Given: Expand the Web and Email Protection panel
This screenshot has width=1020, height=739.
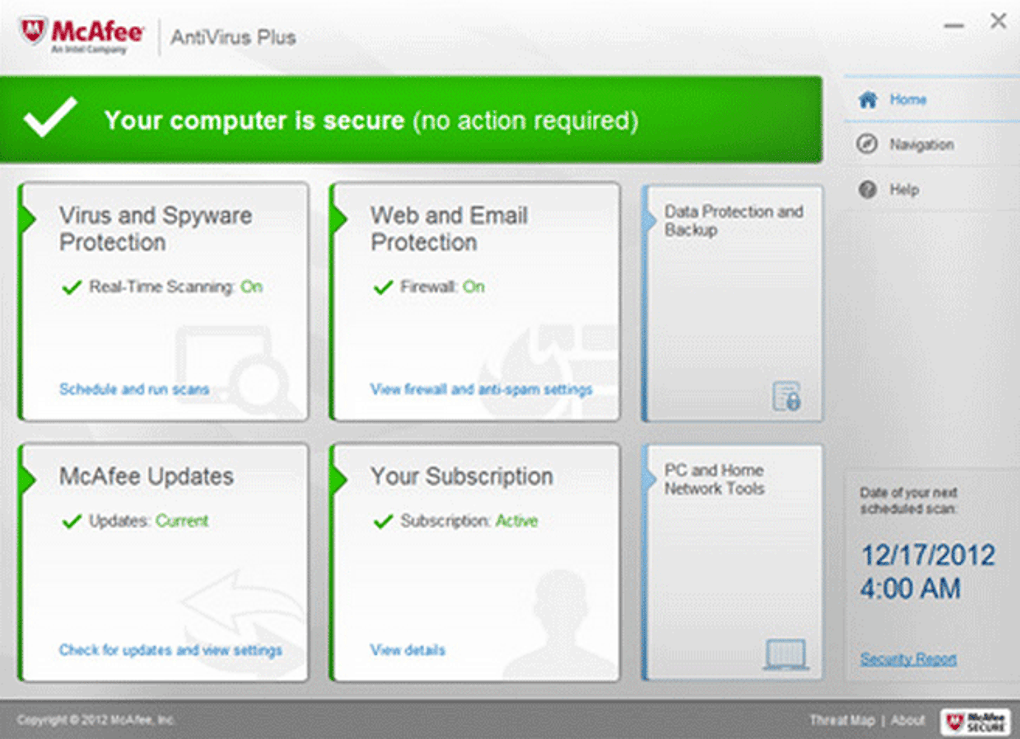Looking at the screenshot, I should [x=449, y=228].
